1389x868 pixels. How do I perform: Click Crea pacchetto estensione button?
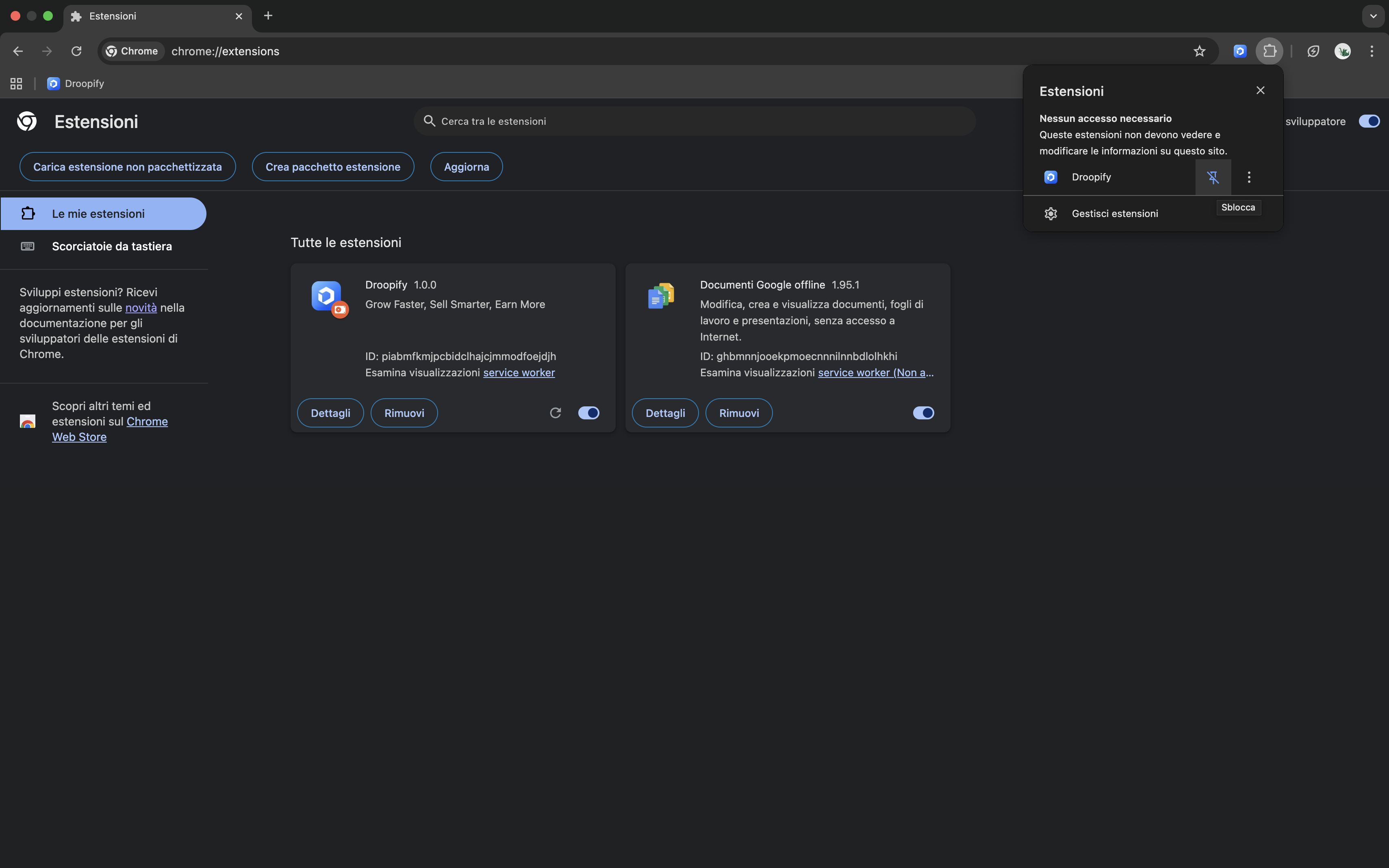pos(333,167)
